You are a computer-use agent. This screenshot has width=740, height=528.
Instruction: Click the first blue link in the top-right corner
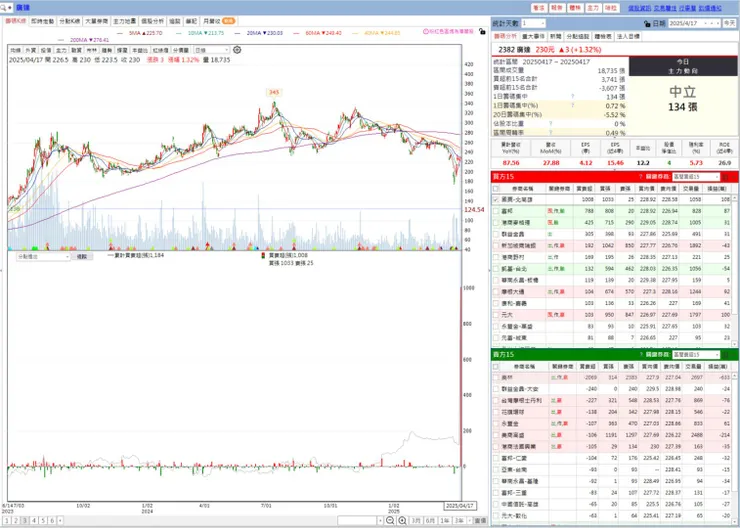point(639,8)
